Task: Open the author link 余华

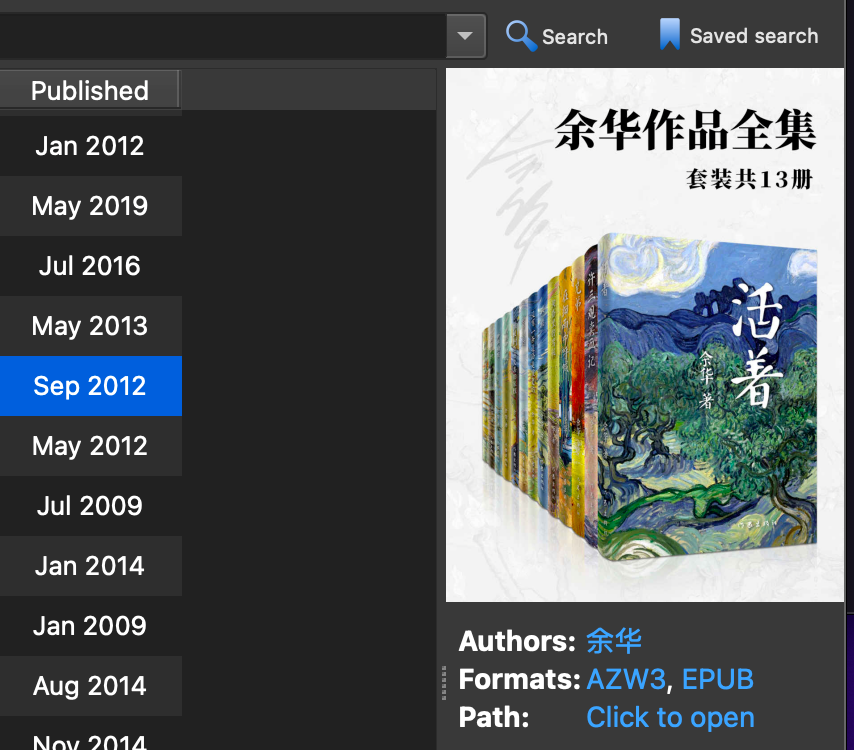Action: 614,641
